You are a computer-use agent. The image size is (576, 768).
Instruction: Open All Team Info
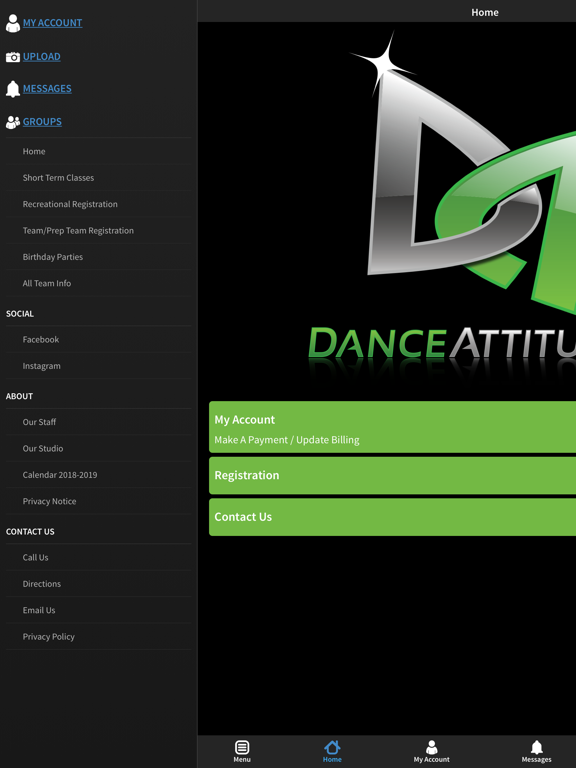[98, 284]
